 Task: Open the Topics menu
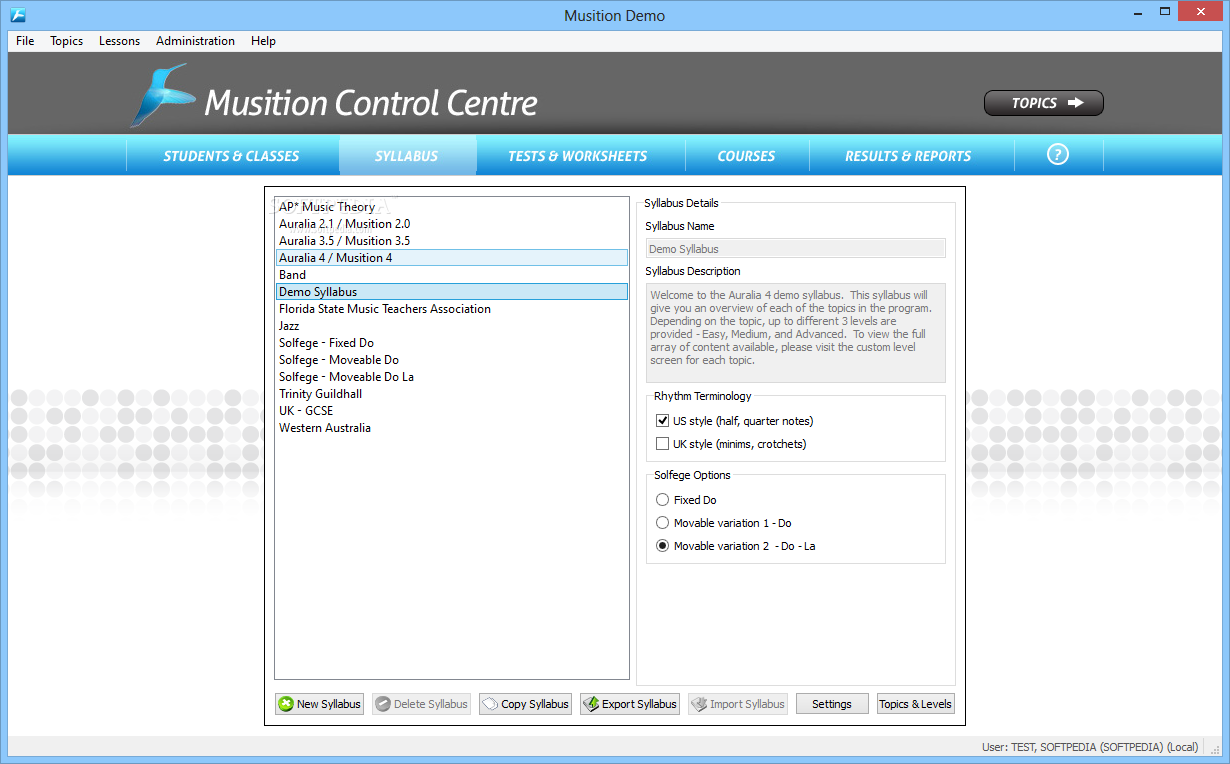(67, 41)
